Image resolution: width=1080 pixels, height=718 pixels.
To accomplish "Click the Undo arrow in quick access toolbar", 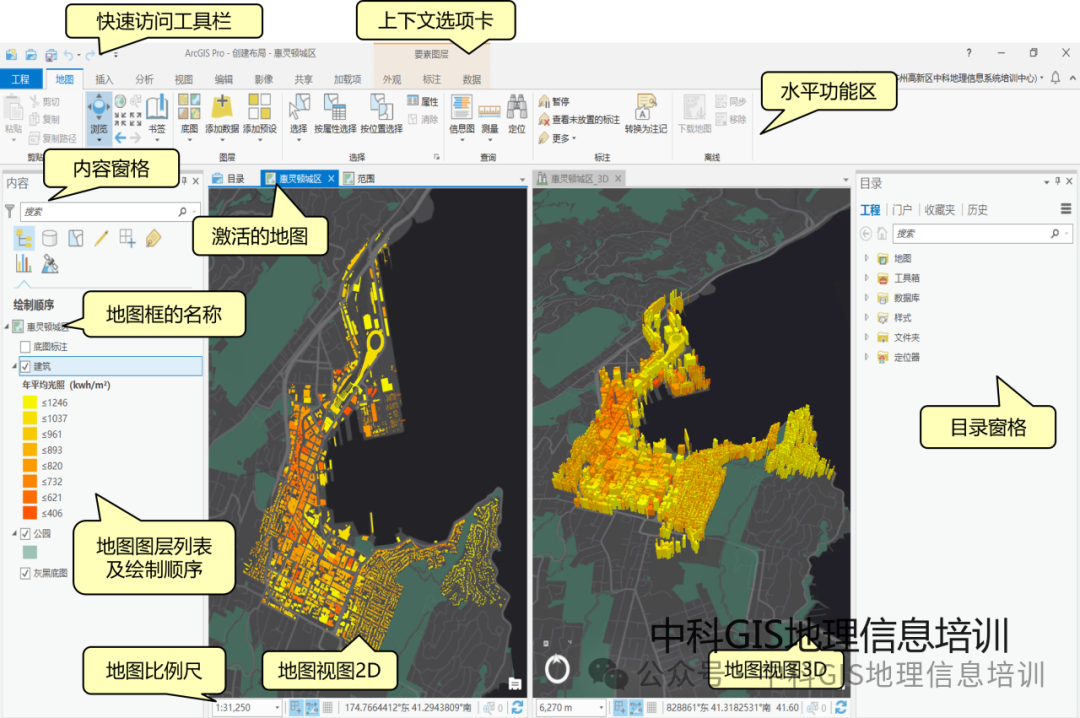I will pyautogui.click(x=69, y=54).
